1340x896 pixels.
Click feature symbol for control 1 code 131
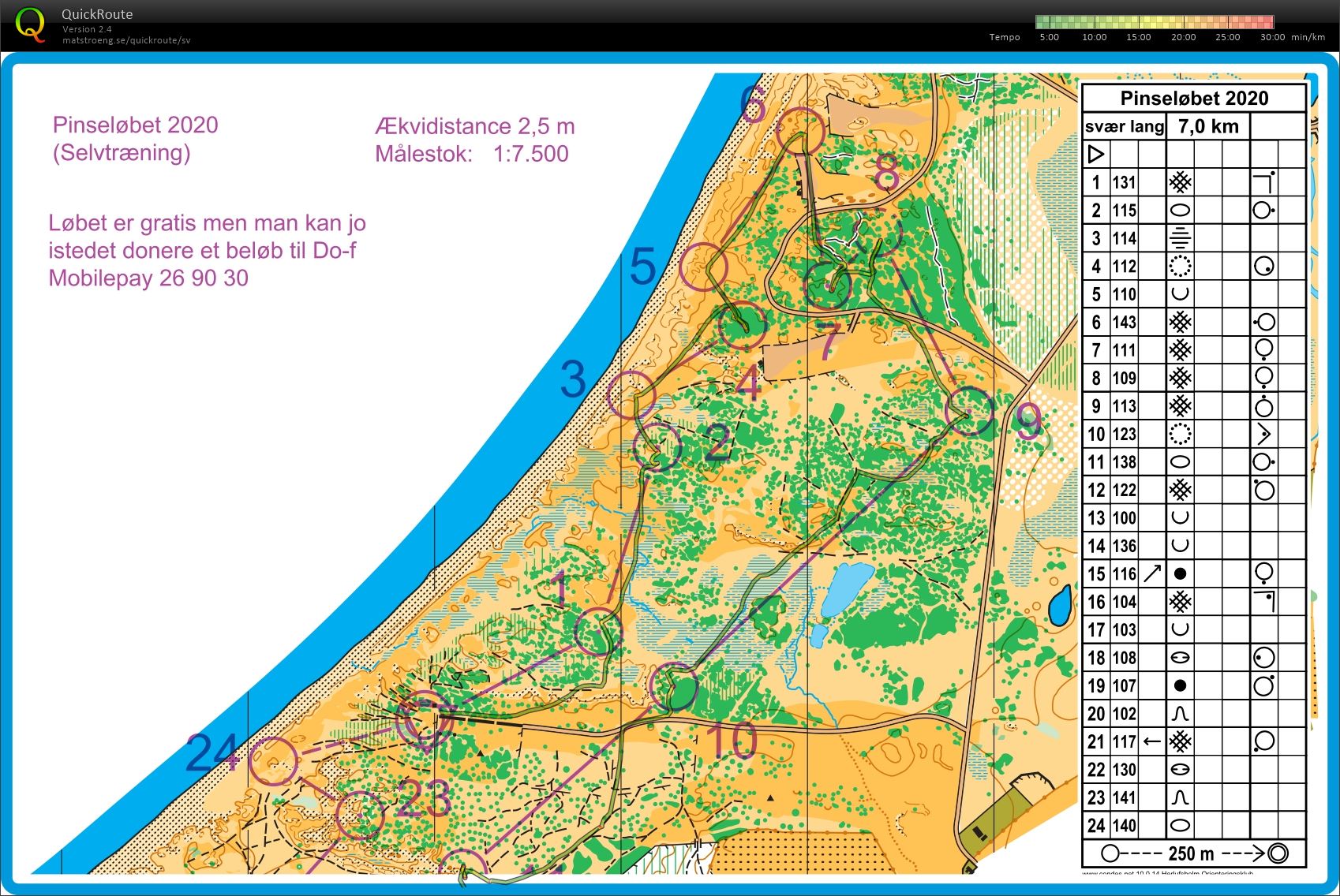pyautogui.click(x=1180, y=182)
